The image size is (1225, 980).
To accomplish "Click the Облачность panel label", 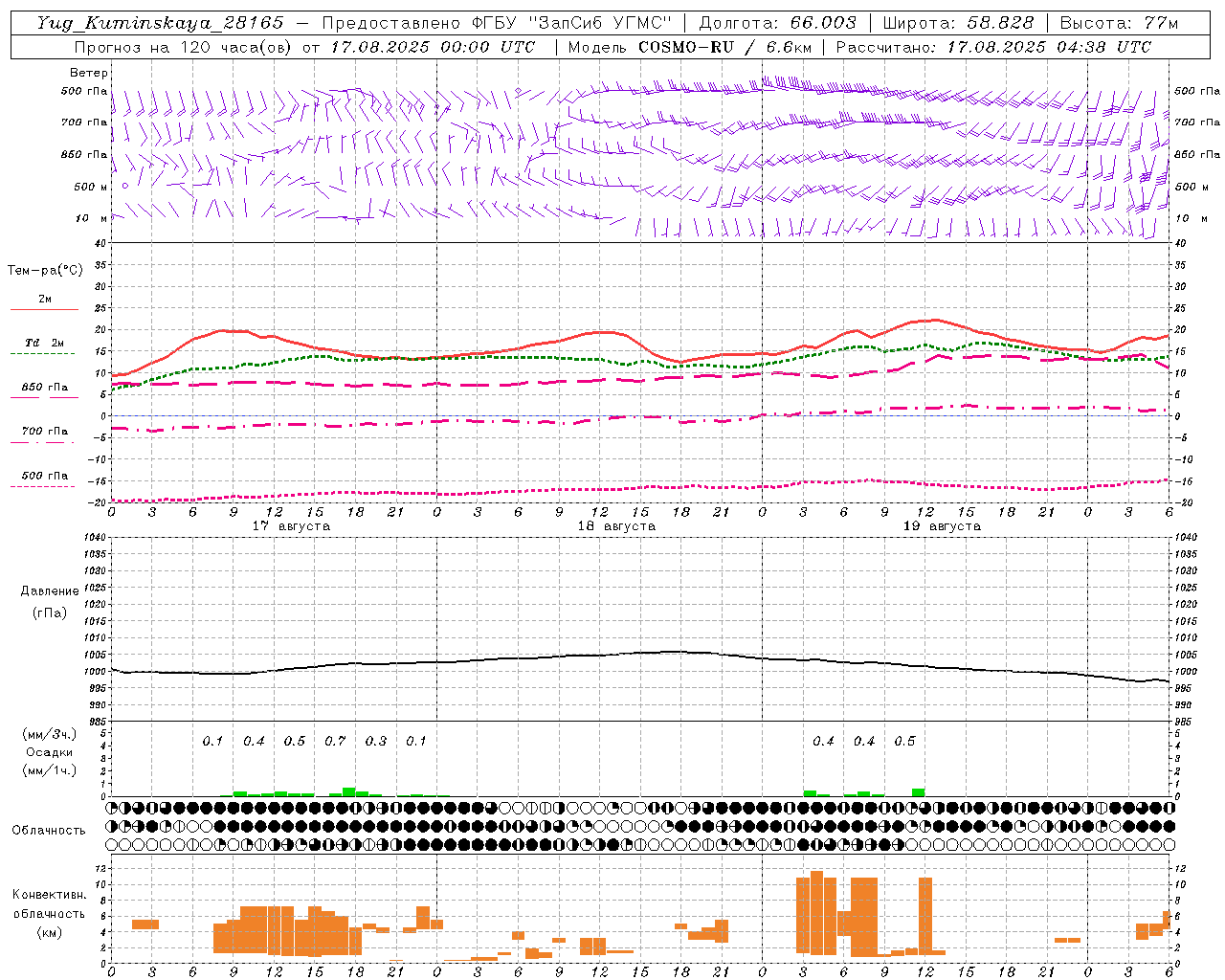I will (x=49, y=830).
